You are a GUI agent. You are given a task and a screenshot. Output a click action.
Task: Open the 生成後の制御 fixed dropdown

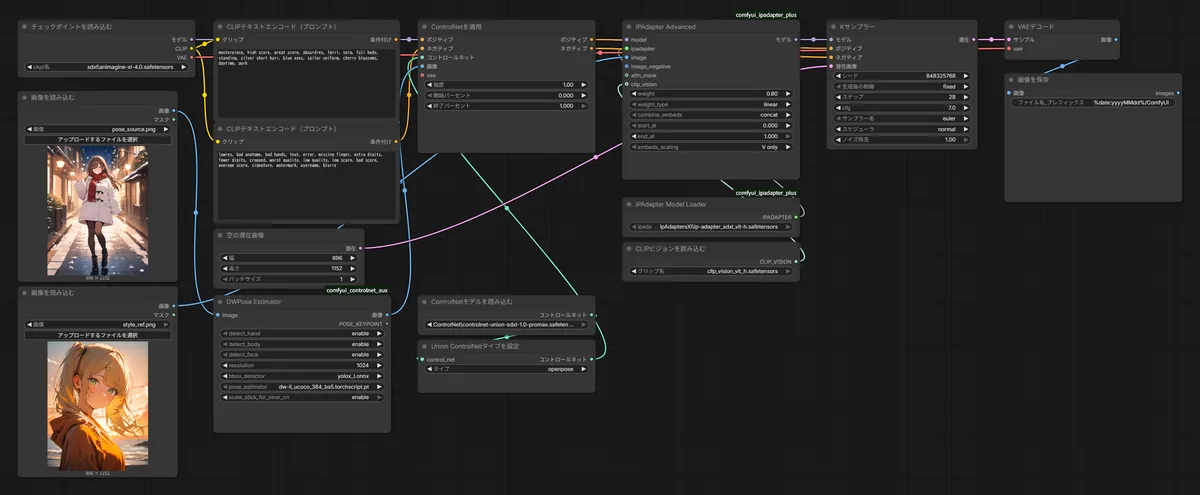900,86
